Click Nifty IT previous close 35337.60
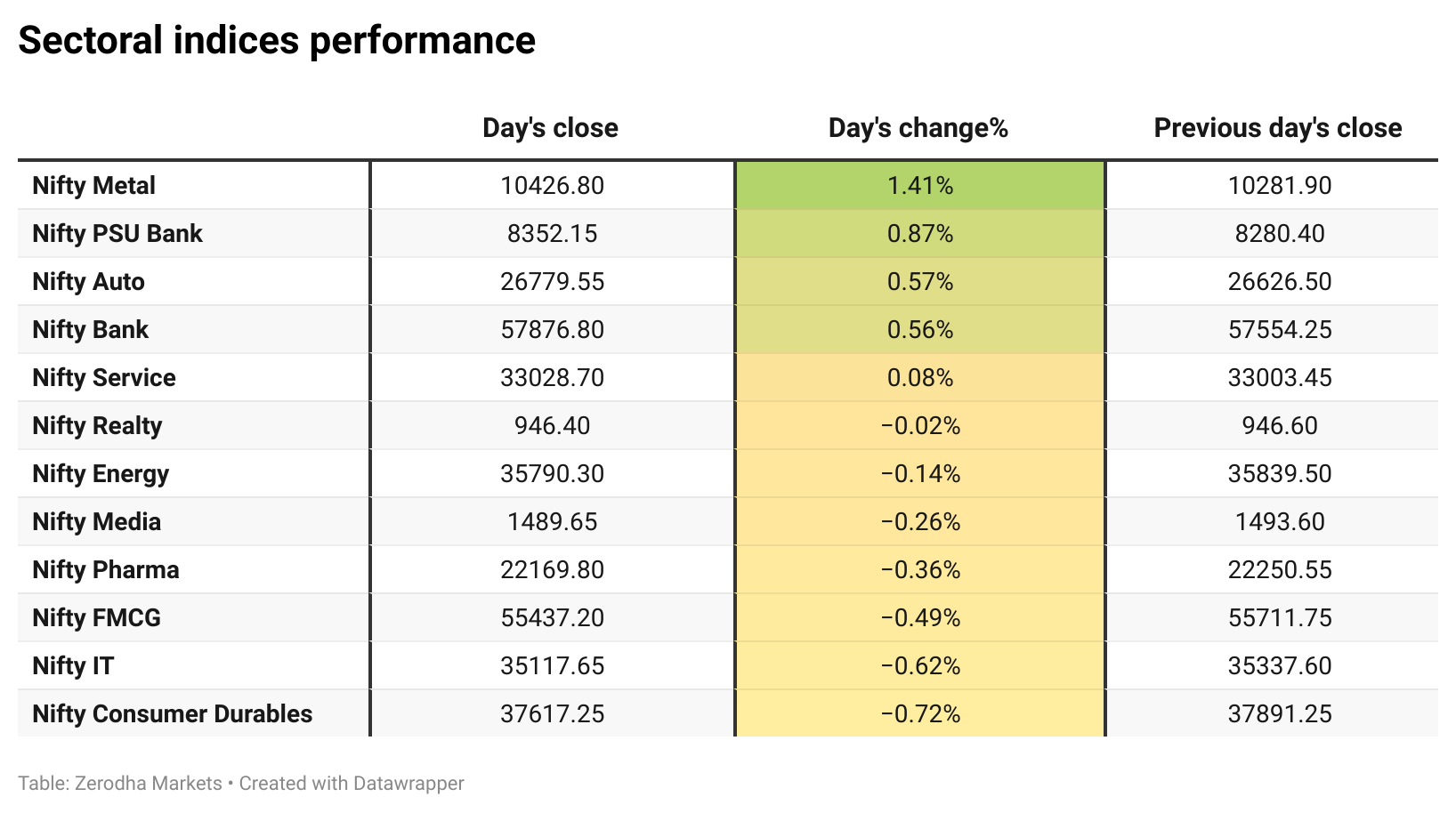The width and height of the screenshot is (1456, 813). (x=1280, y=665)
